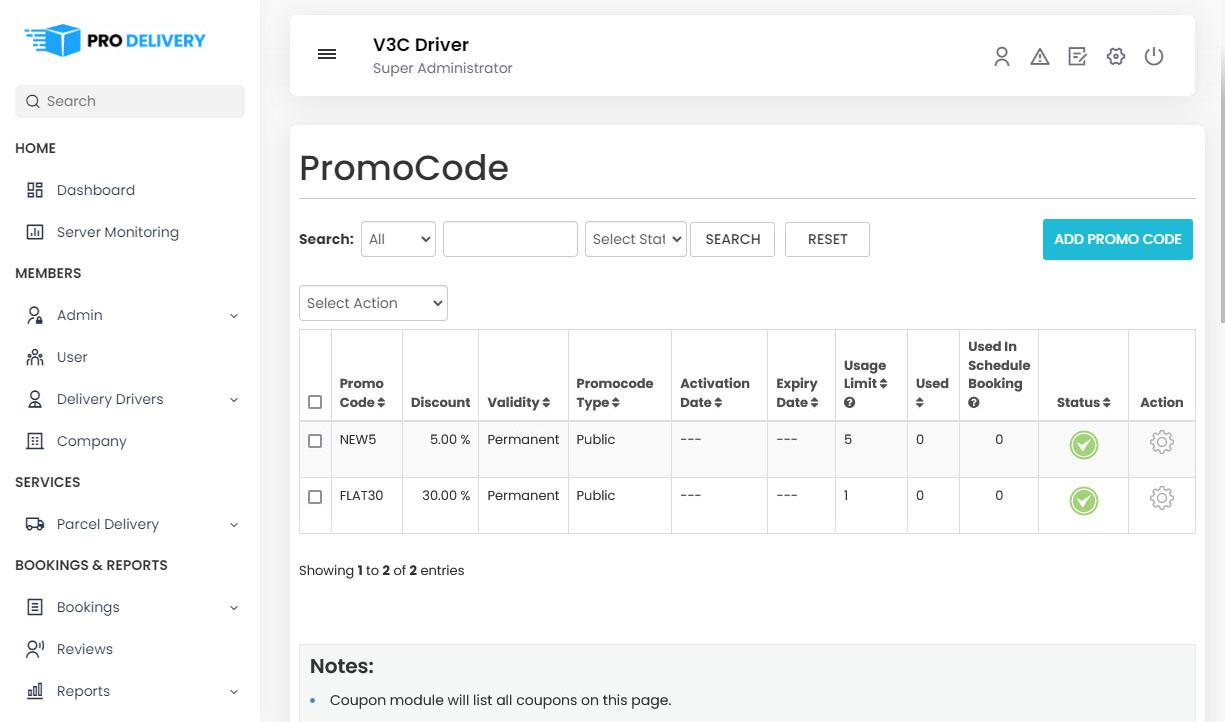Click the warning alerts icon in header
Viewport: 1225px width, 722px height.
tap(1039, 56)
